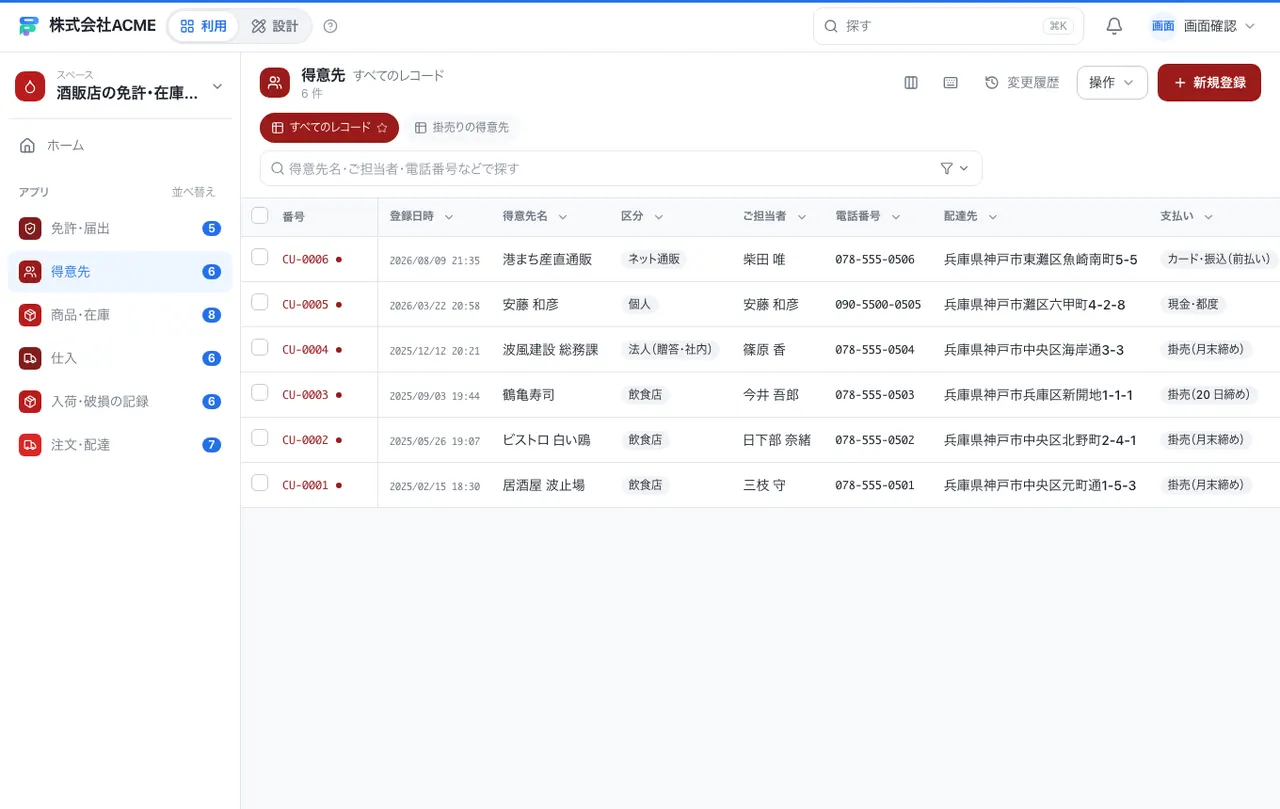
Task: Click the app logo beside 株式会社ACME
Action: (x=28, y=26)
